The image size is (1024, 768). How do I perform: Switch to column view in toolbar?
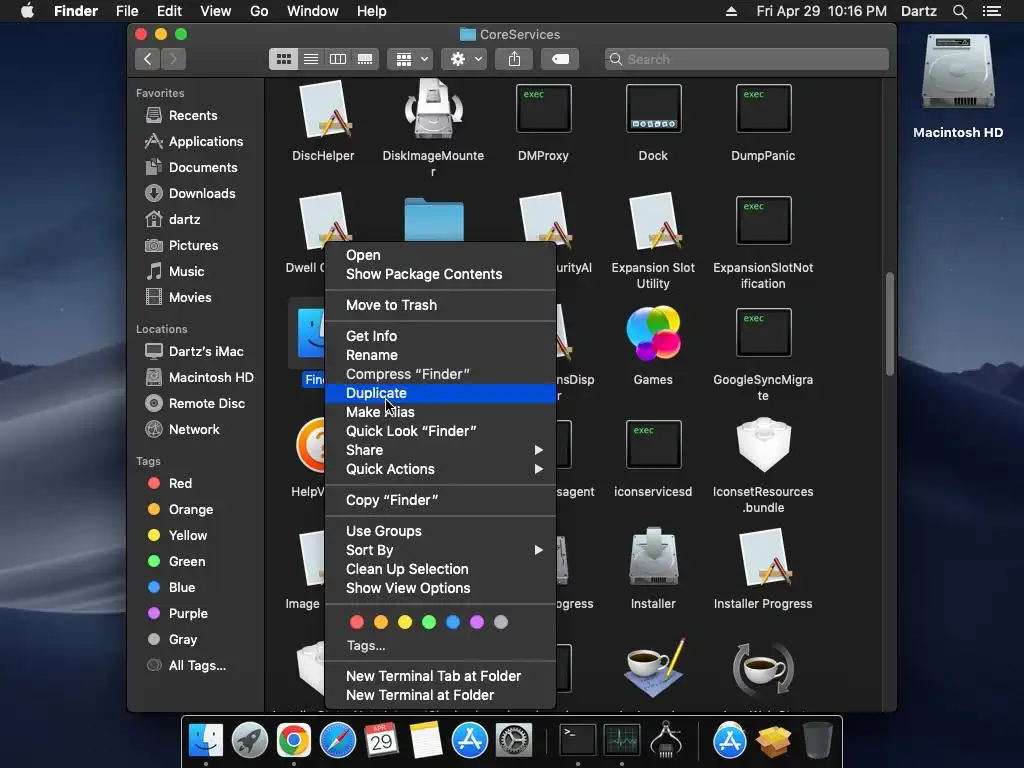(338, 59)
